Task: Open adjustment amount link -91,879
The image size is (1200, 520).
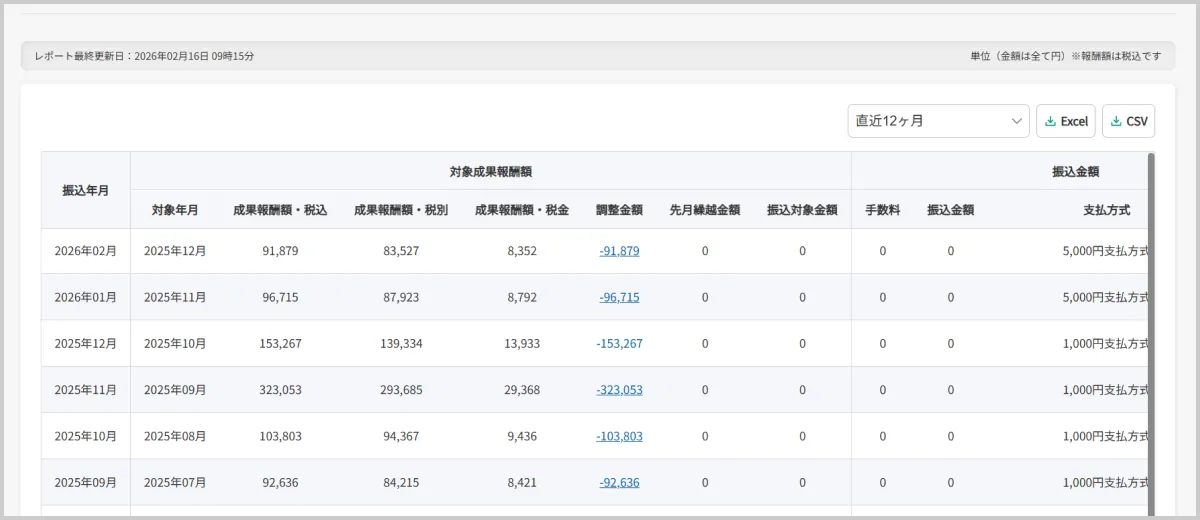Action: (x=619, y=251)
